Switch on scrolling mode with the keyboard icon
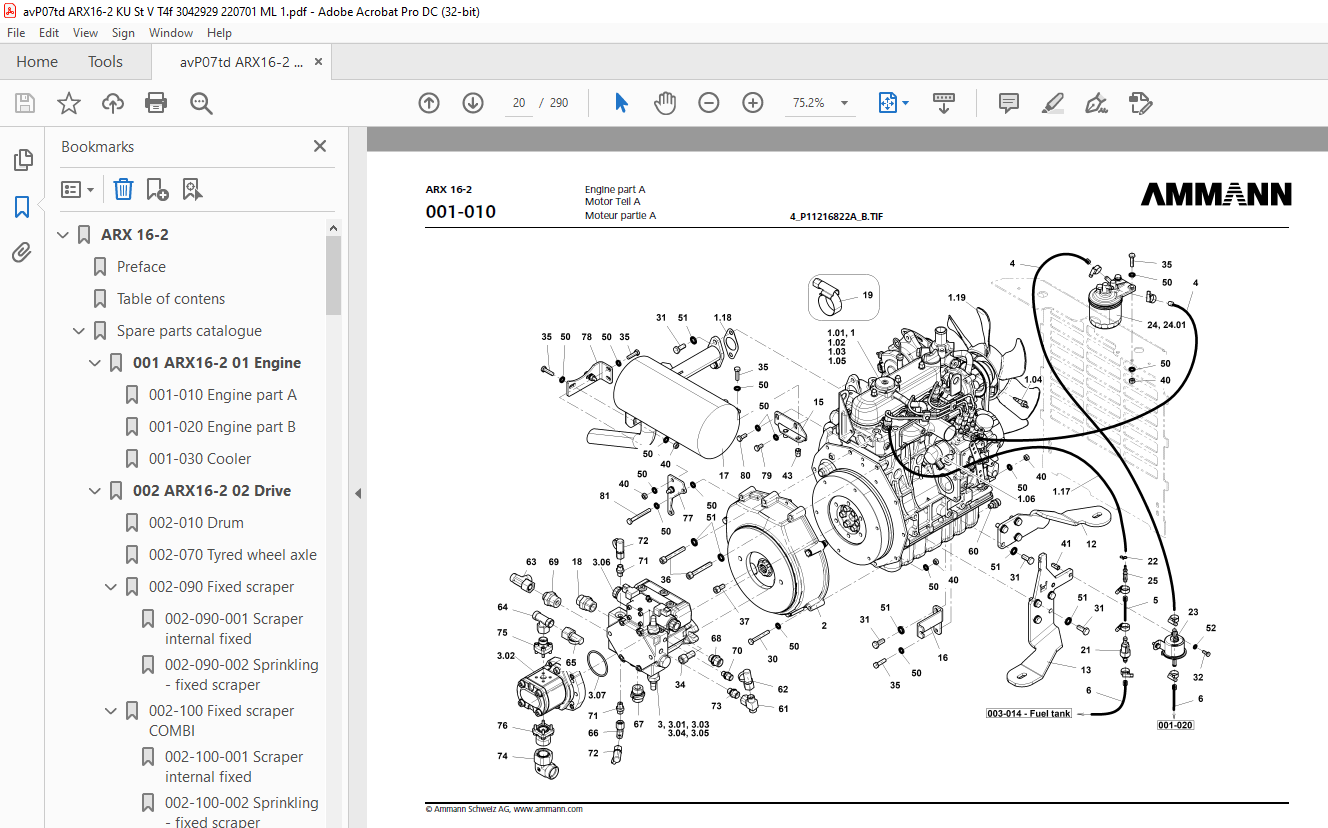 point(944,103)
